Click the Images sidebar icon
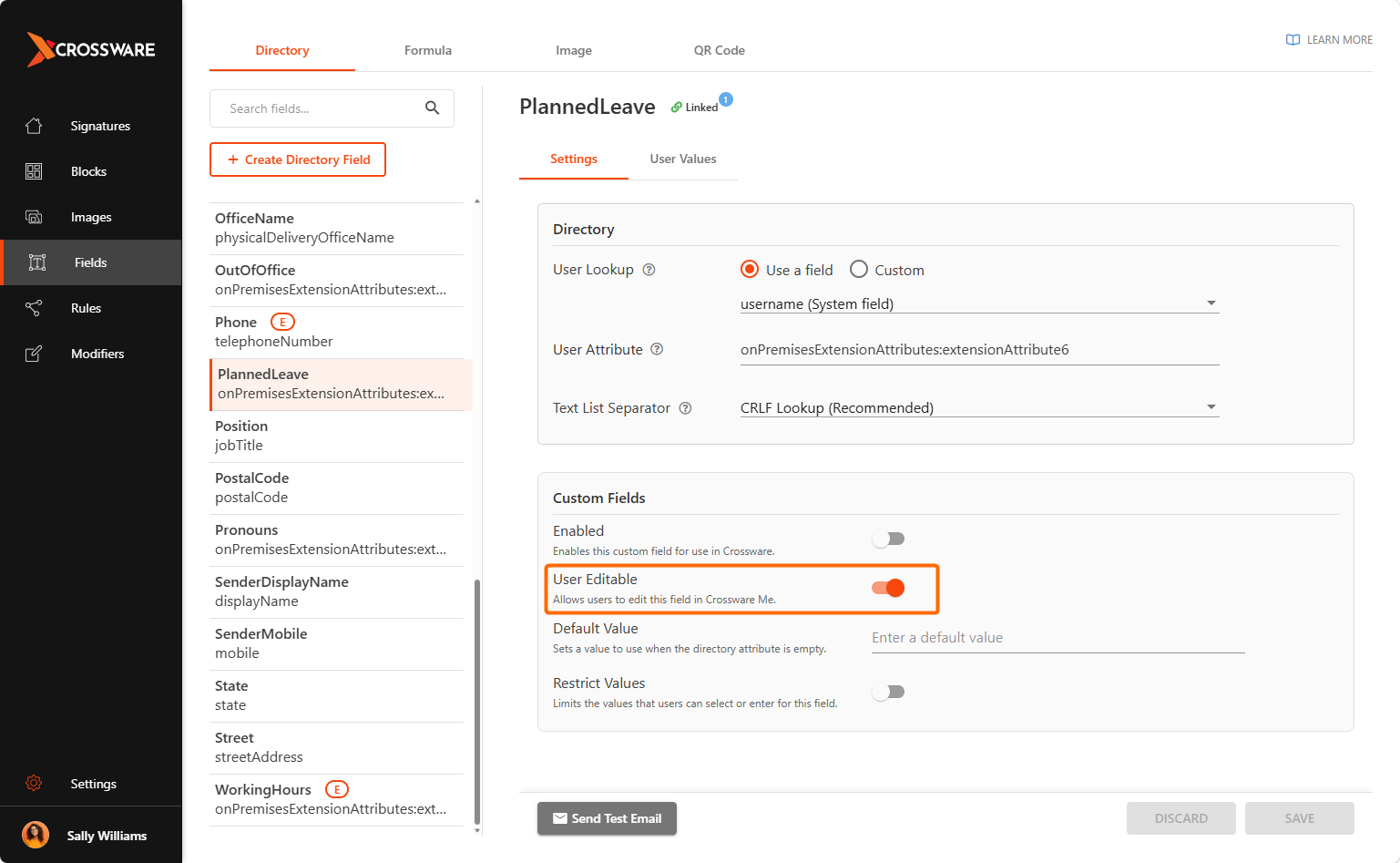Image resolution: width=1400 pixels, height=863 pixels. (x=34, y=217)
